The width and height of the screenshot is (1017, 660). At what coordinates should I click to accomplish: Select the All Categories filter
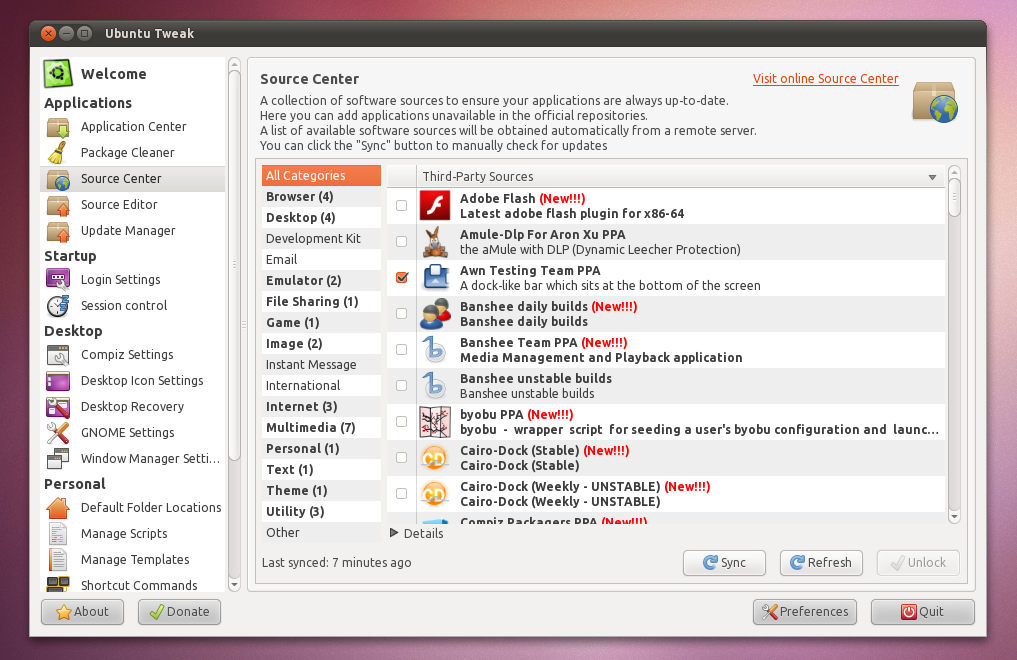[x=321, y=176]
